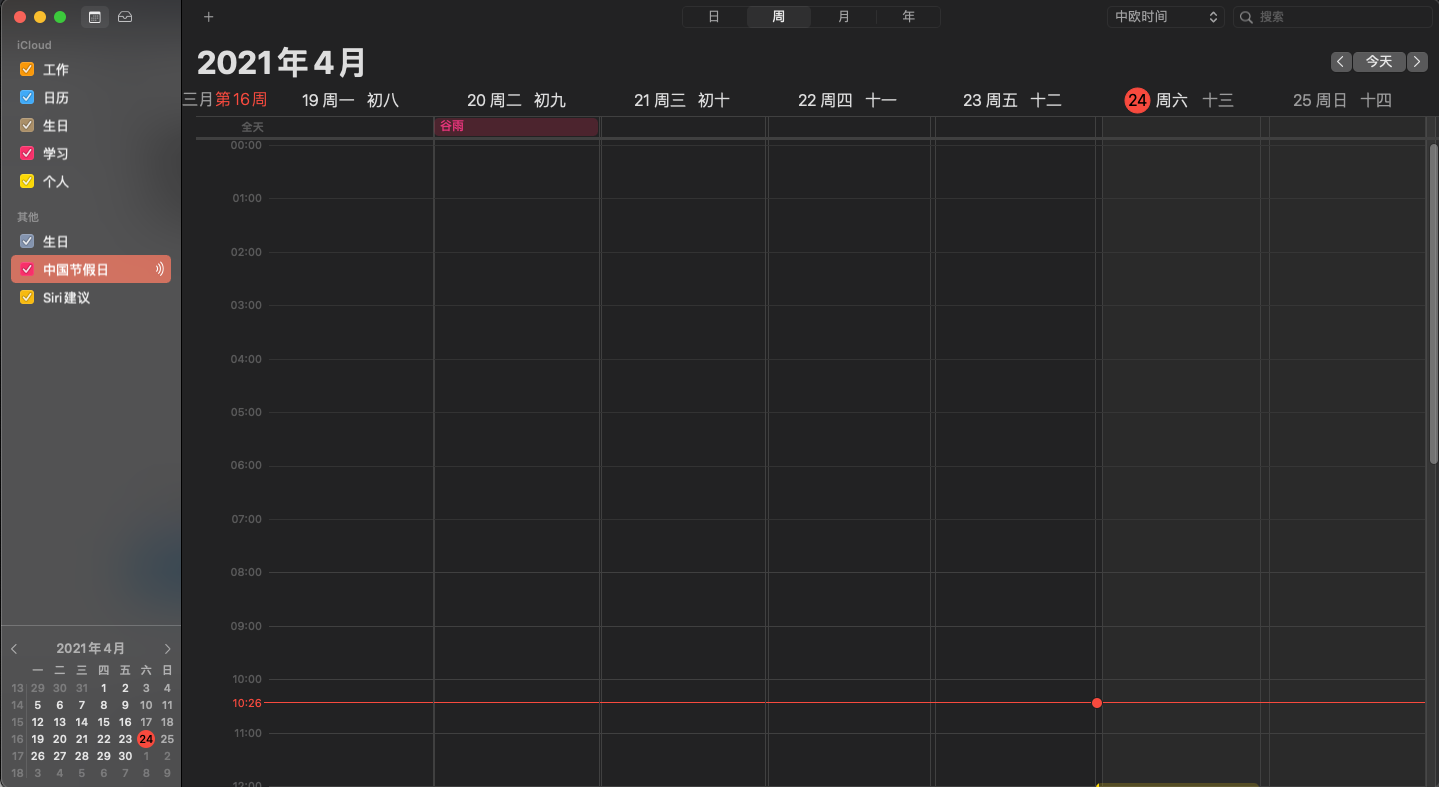The height and width of the screenshot is (787, 1439).
Task: Click the 第16周 week number label
Action: (x=241, y=100)
